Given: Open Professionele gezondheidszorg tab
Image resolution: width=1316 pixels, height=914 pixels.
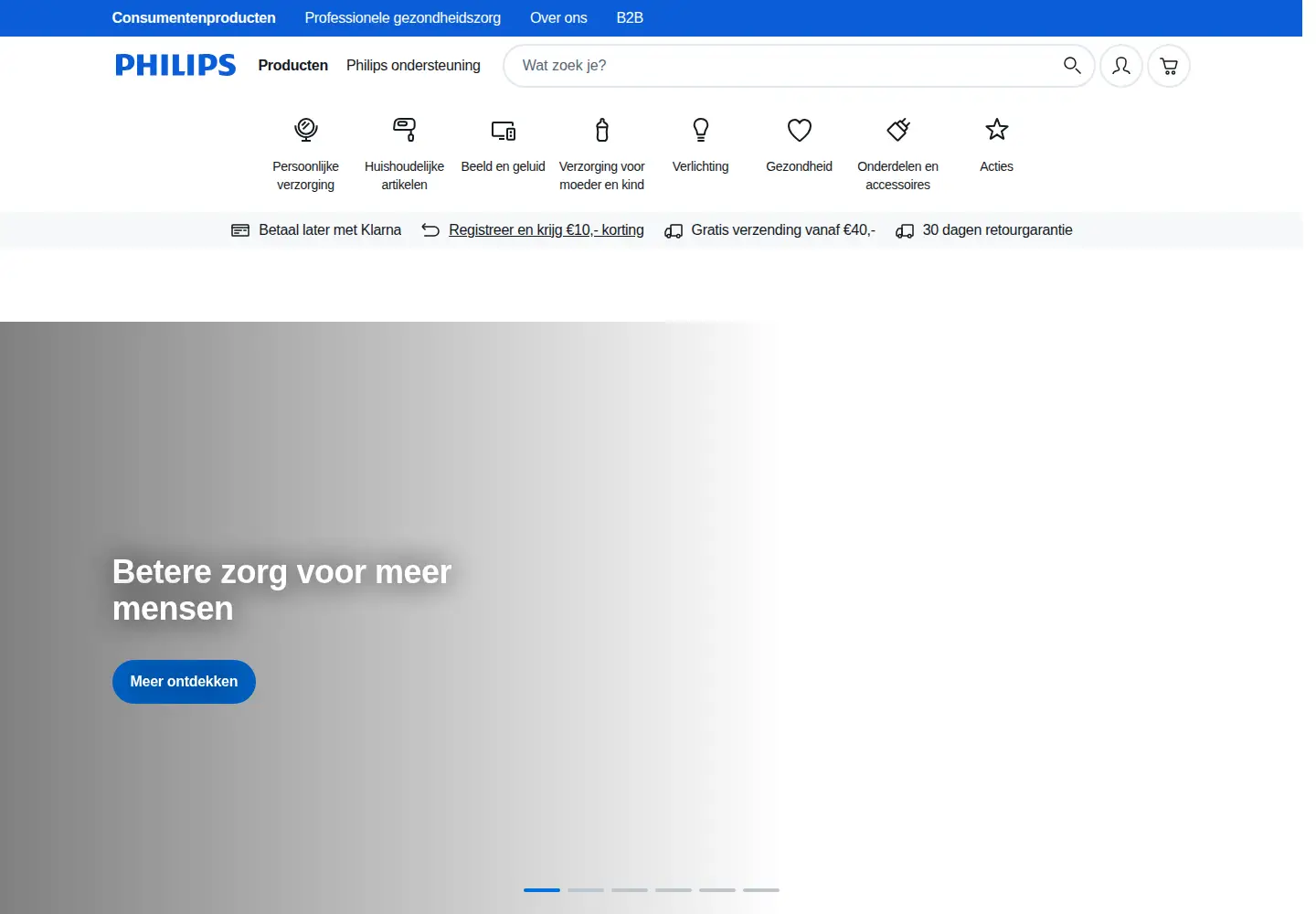Looking at the screenshot, I should 403,17.
